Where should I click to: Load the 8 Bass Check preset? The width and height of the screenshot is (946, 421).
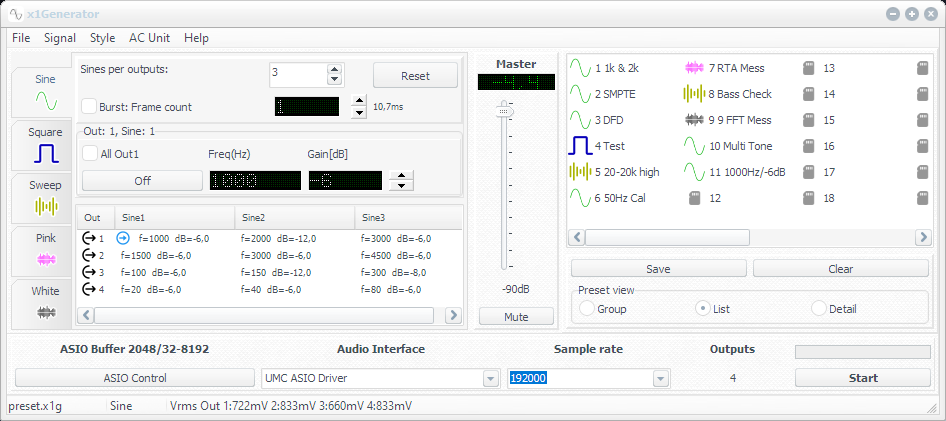[x=695, y=94]
